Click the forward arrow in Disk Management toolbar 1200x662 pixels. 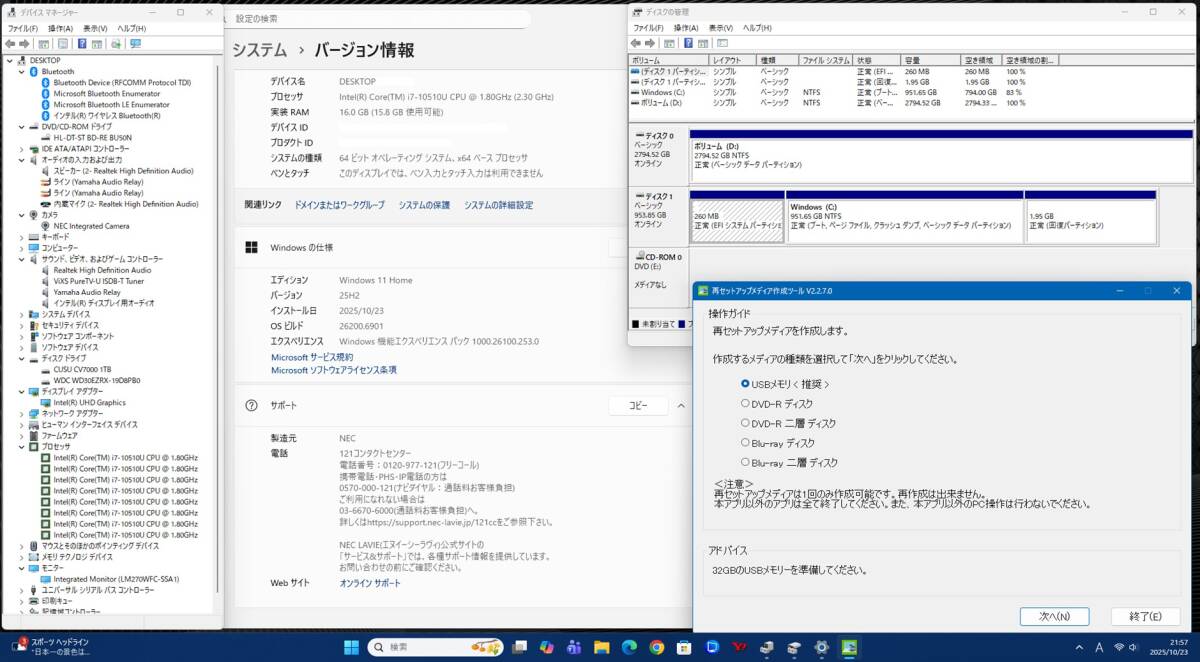click(651, 42)
